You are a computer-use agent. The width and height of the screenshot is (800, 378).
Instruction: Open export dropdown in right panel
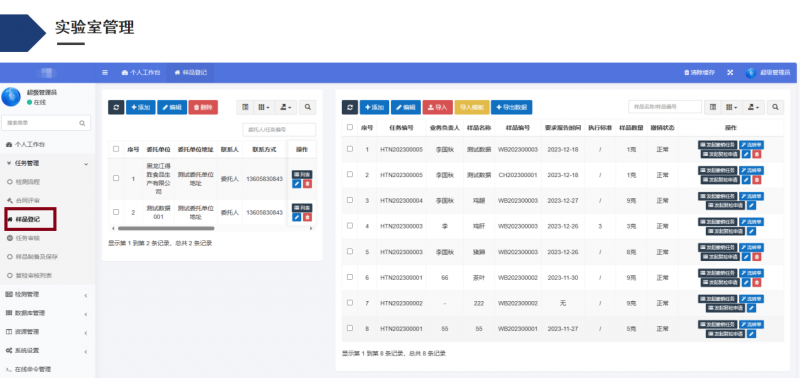[754, 107]
